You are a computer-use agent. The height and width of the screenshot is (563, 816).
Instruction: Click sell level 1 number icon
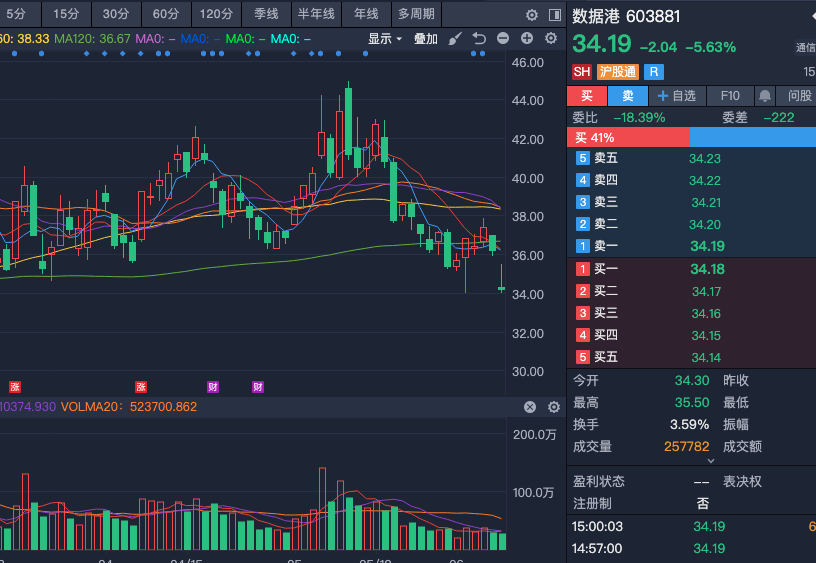coord(582,246)
